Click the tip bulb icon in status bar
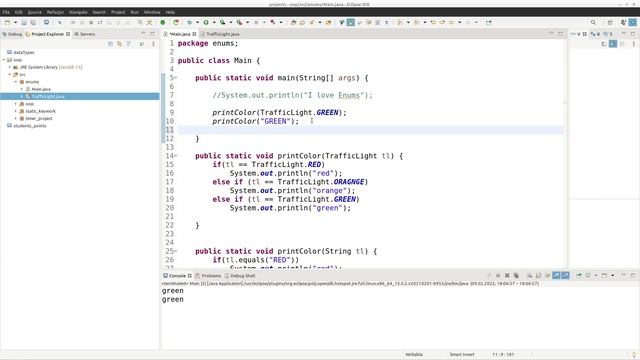640x360 pixels. click(634, 355)
